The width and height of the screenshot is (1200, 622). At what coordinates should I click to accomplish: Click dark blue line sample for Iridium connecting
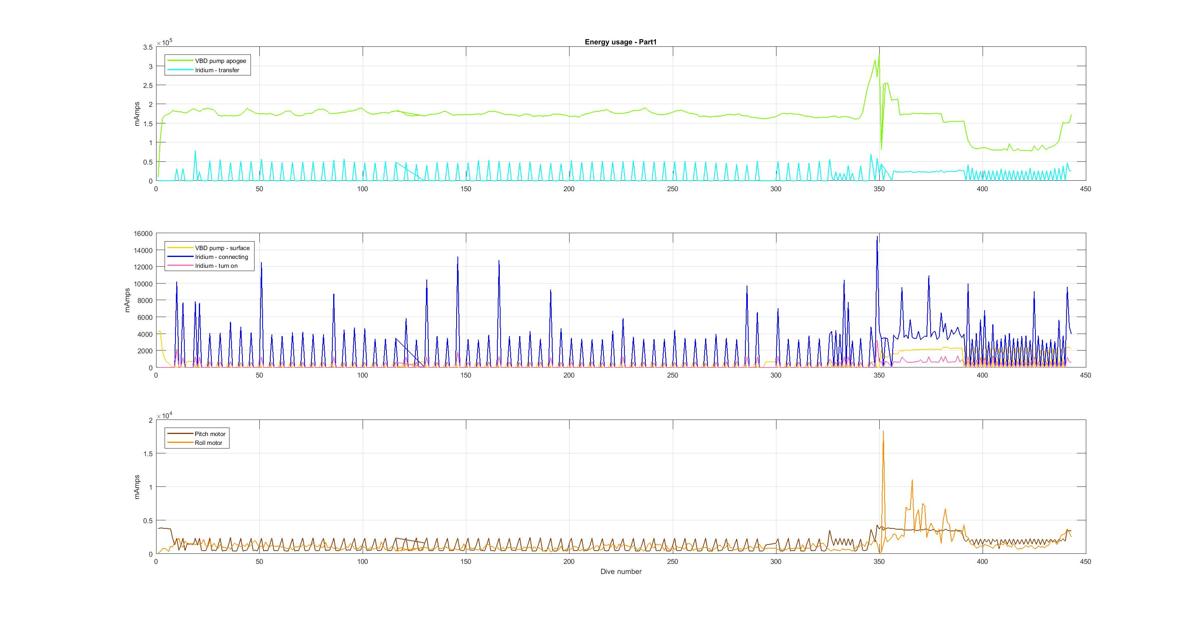[x=180, y=257]
